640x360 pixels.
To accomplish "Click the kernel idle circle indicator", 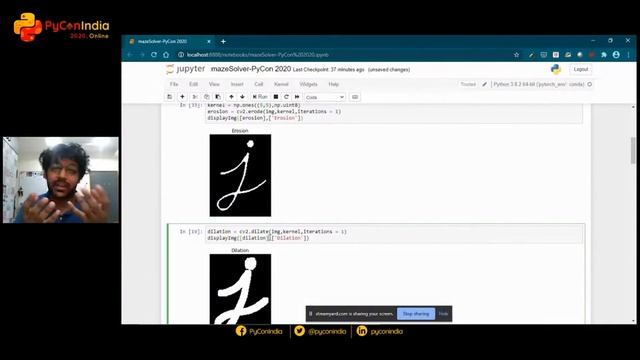I will [590, 84].
